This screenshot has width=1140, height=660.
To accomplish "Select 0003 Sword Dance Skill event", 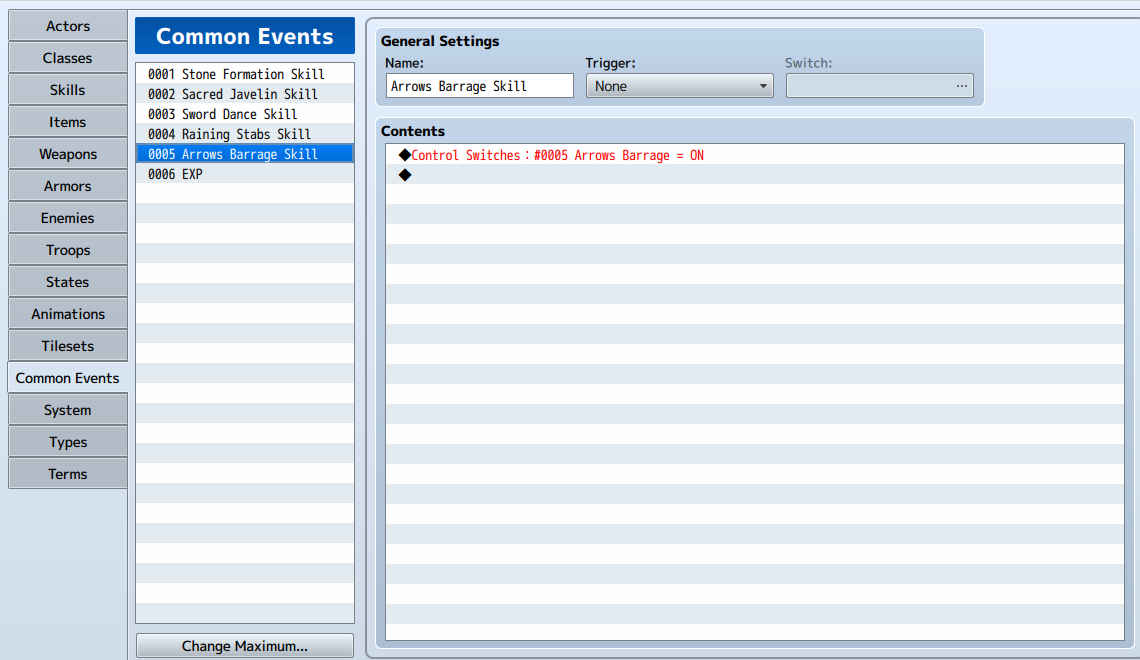I will 245,114.
